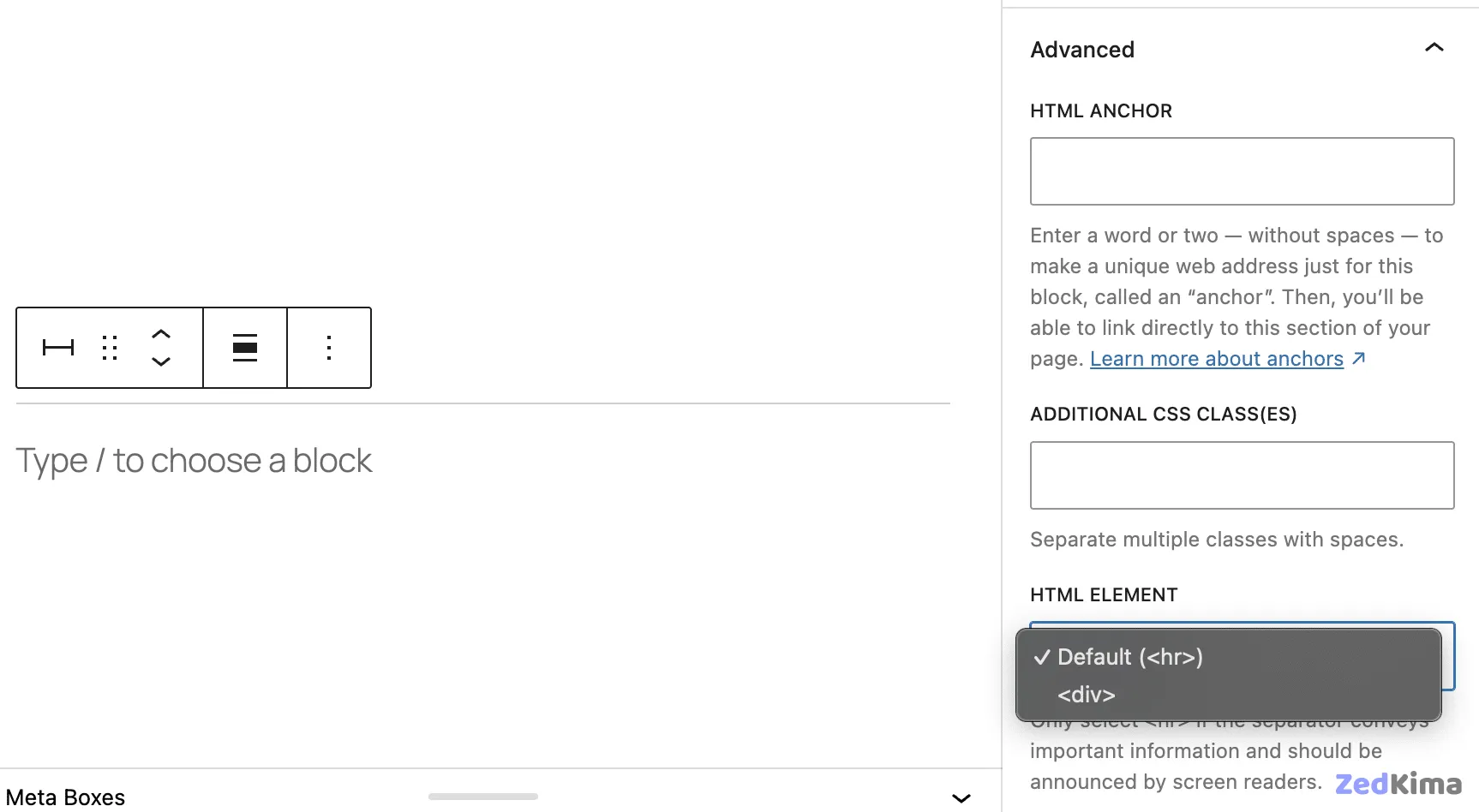
Task: Click the drag handle in the block toolbar
Action: [109, 348]
